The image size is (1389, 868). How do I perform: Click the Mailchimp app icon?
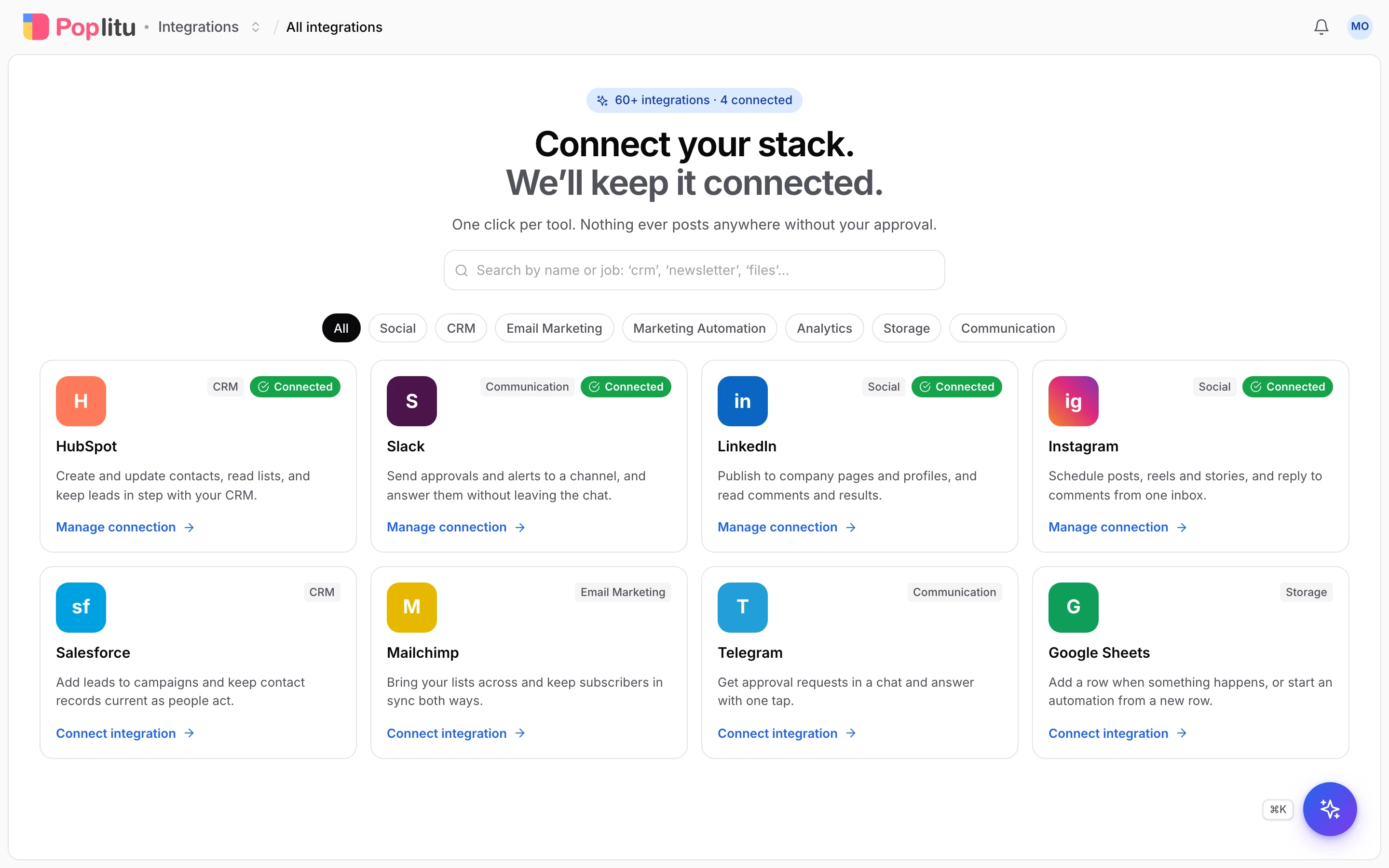[411, 608]
